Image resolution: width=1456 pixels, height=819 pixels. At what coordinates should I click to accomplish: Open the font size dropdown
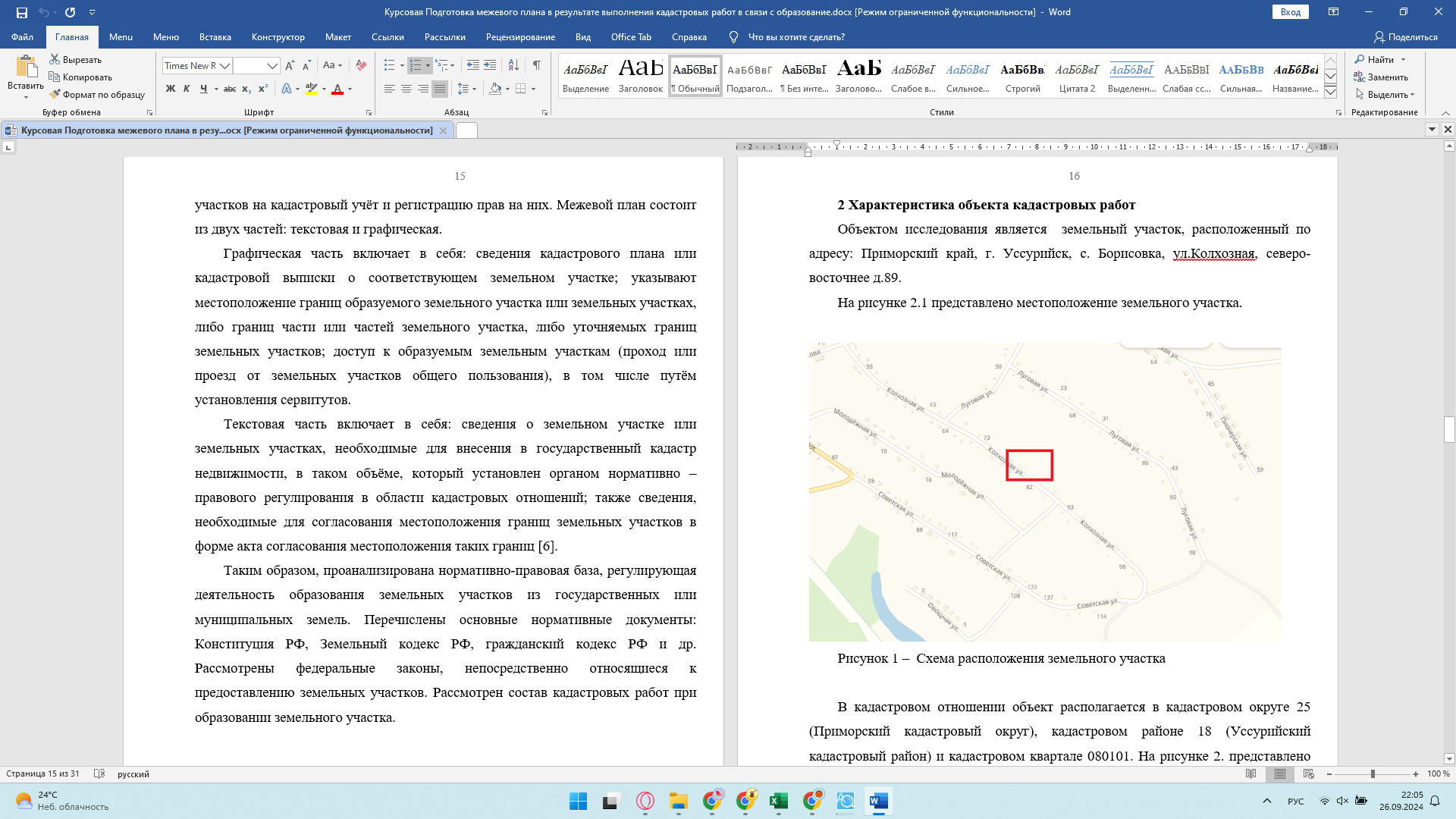click(272, 66)
